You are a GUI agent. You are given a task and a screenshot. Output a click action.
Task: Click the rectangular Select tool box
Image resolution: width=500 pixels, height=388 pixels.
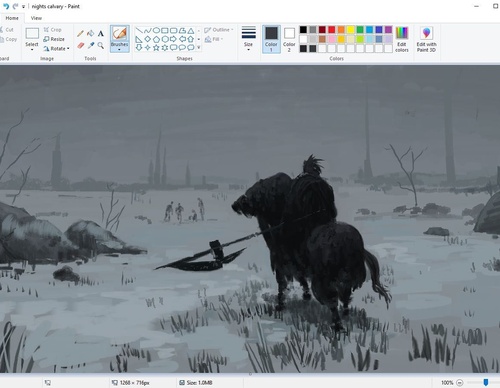(x=32, y=34)
